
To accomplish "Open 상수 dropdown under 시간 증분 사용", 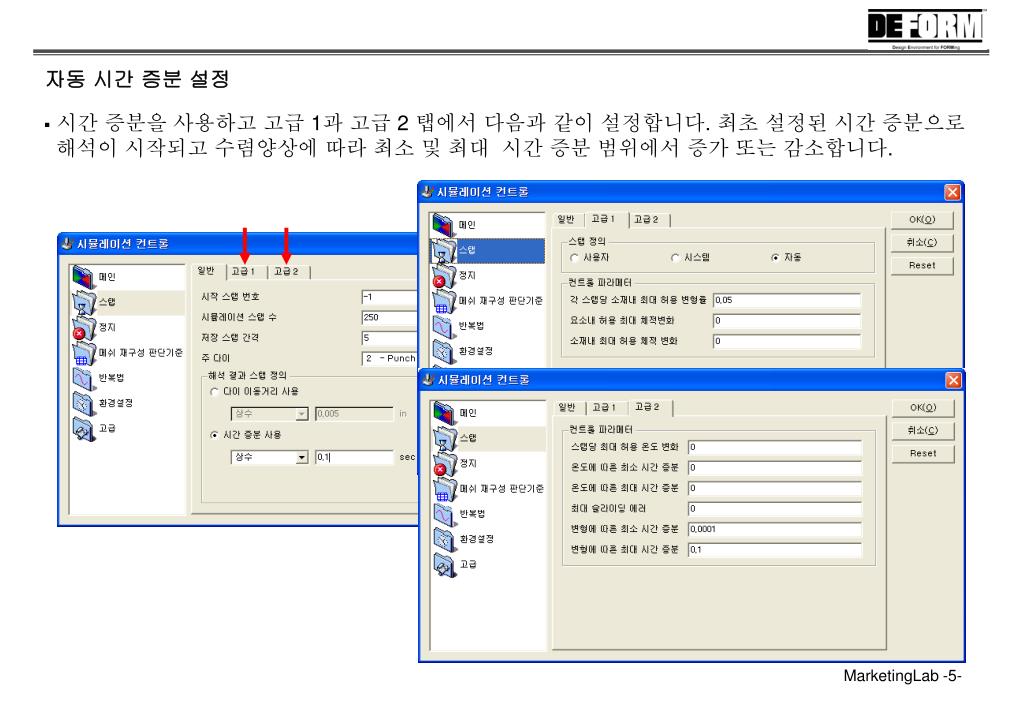I will click(x=269, y=457).
